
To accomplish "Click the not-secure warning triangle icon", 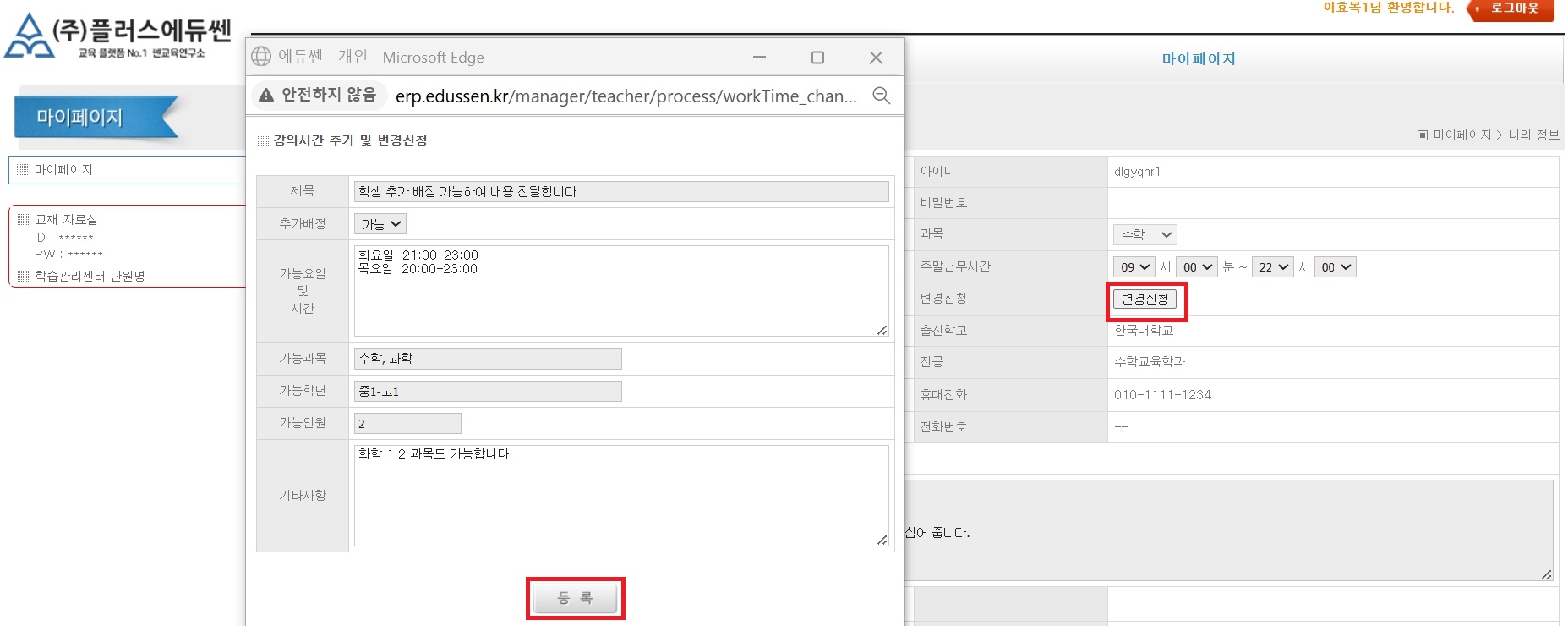I will point(266,95).
